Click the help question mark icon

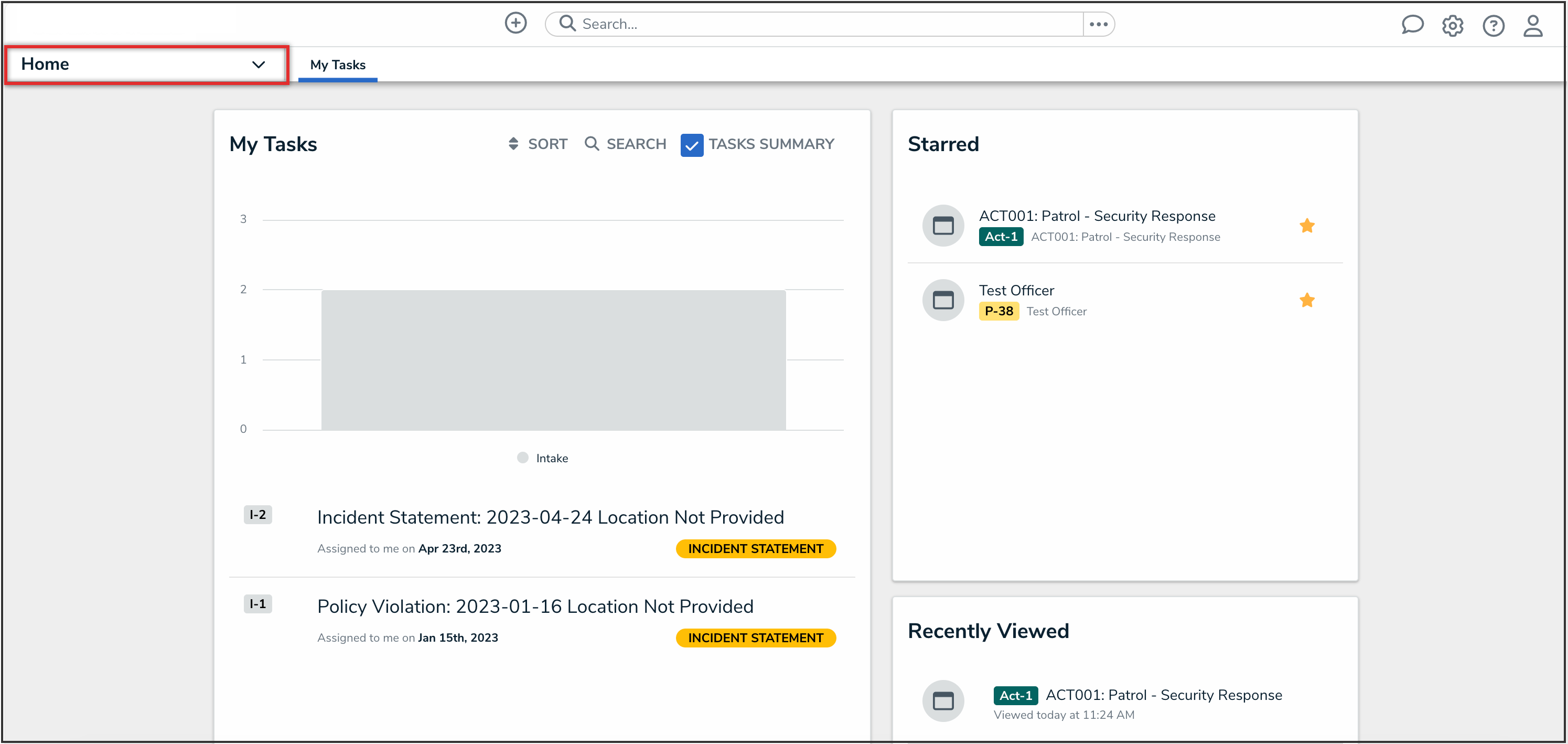pos(1492,26)
